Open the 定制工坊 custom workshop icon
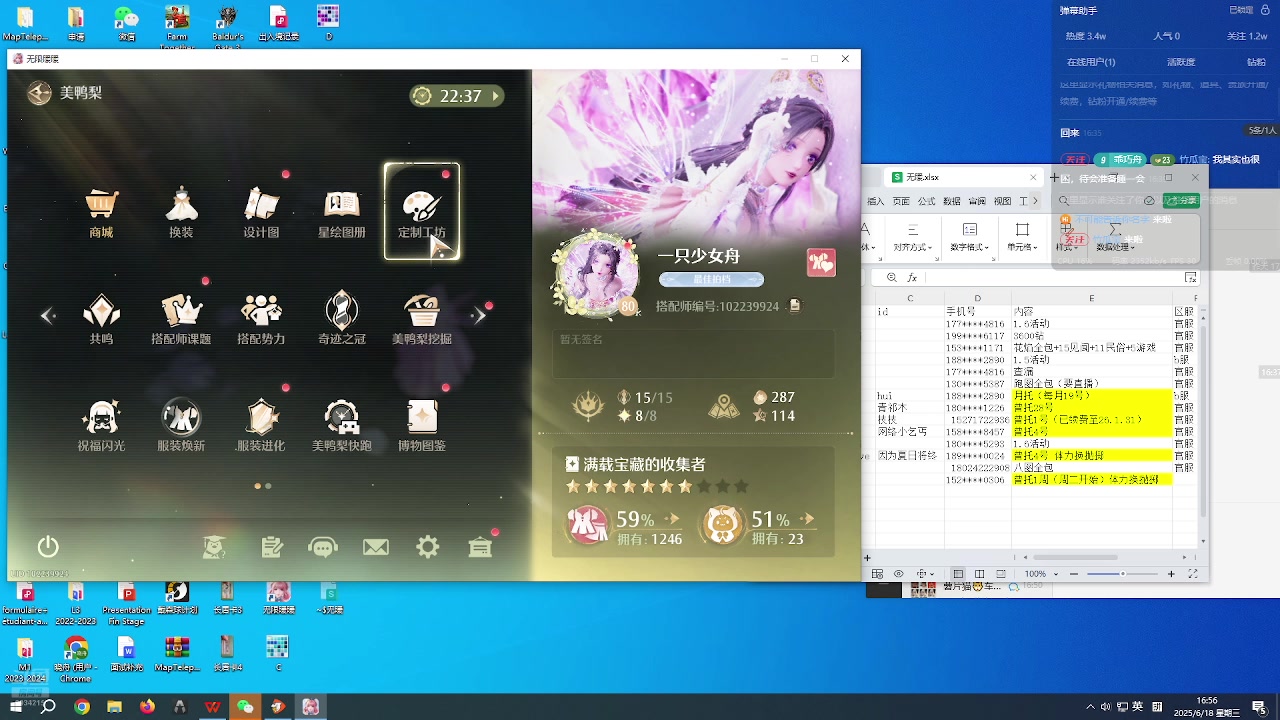Viewport: 1280px width, 720px height. click(x=422, y=212)
